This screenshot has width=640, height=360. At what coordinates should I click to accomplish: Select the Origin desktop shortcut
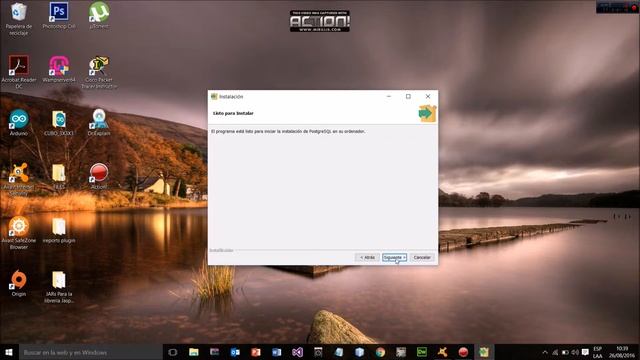click(19, 283)
